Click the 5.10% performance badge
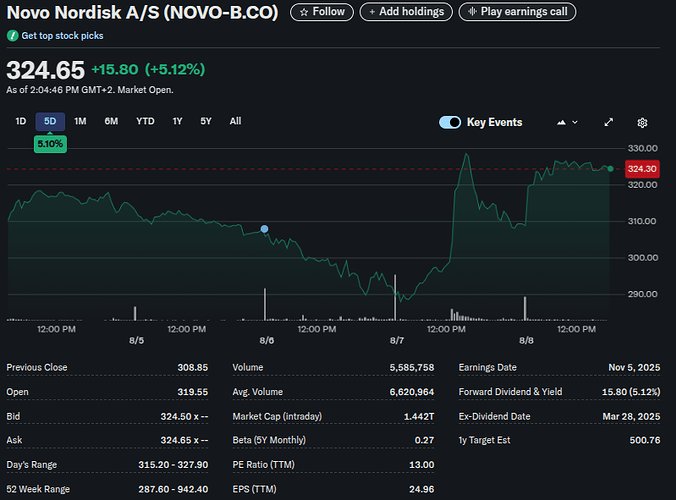 coord(50,144)
